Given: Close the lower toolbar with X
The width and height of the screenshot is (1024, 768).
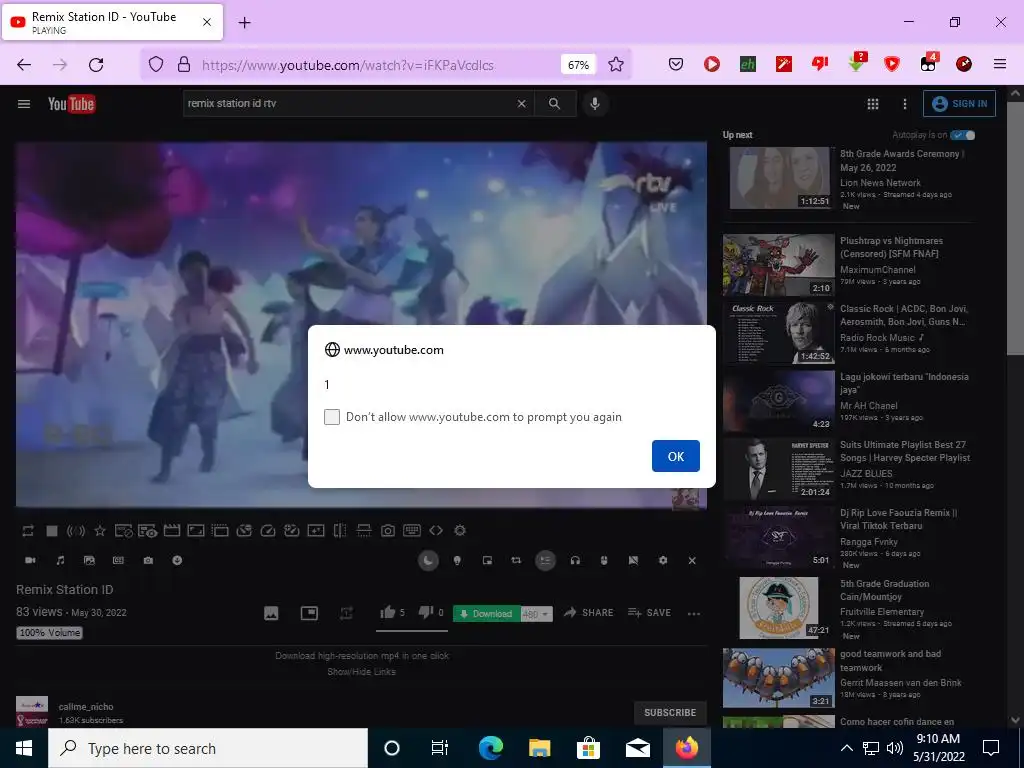Looking at the screenshot, I should click(x=692, y=560).
